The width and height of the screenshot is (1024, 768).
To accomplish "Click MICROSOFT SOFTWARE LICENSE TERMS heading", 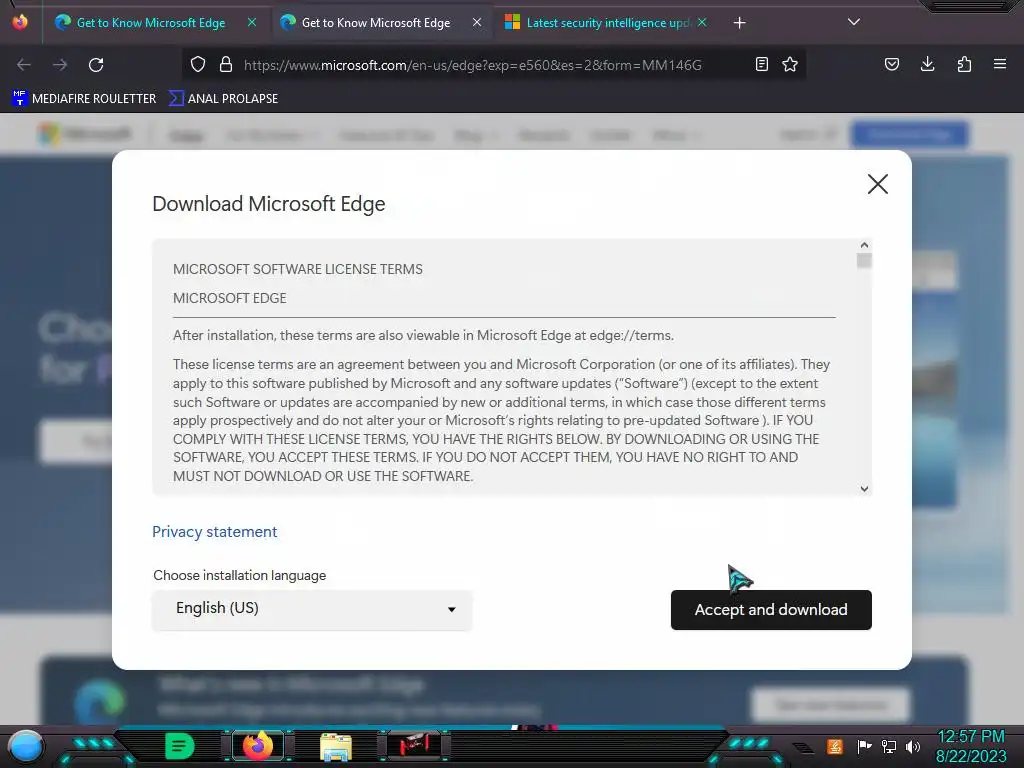I will 298,269.
